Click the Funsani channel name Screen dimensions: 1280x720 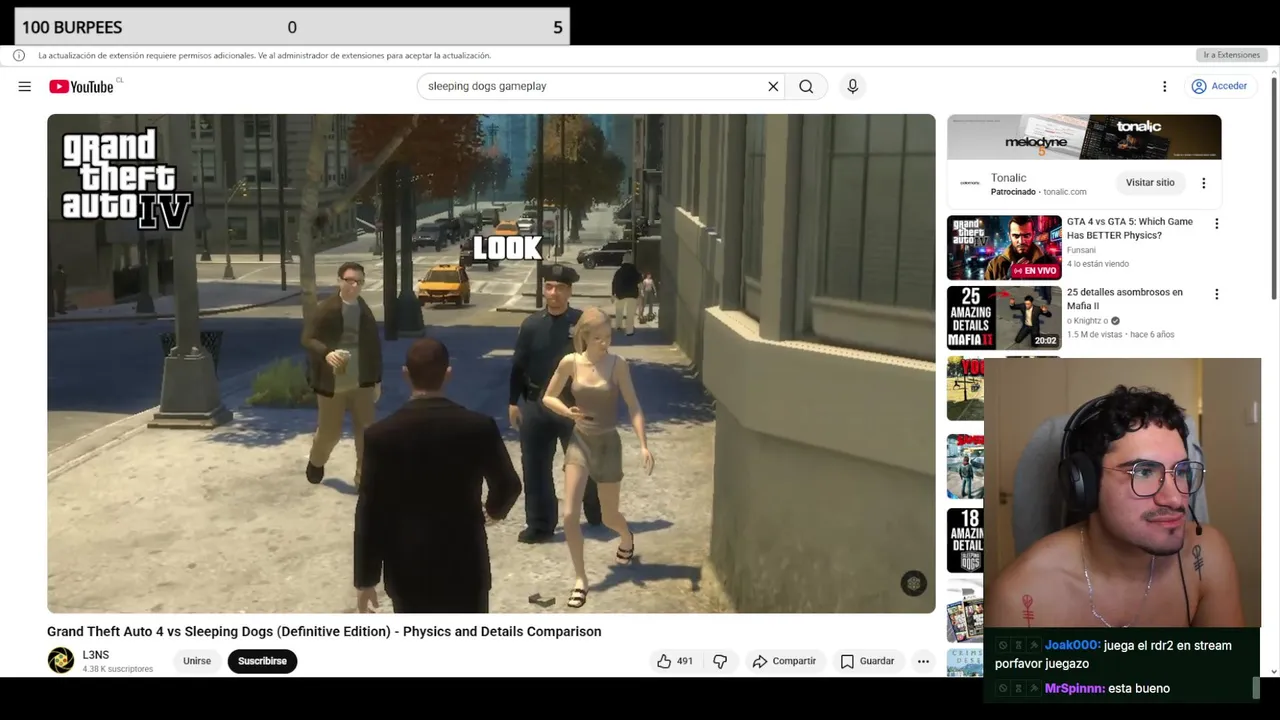point(1081,250)
